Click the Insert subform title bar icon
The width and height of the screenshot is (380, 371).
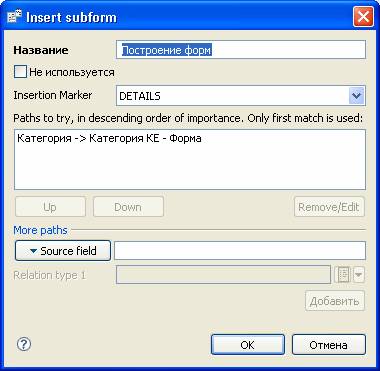click(x=14, y=16)
